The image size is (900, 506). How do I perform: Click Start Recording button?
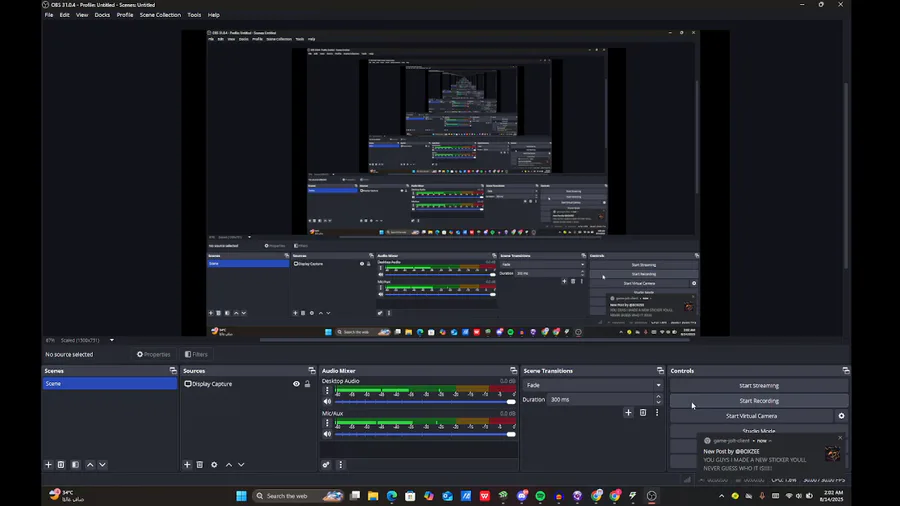pos(759,400)
